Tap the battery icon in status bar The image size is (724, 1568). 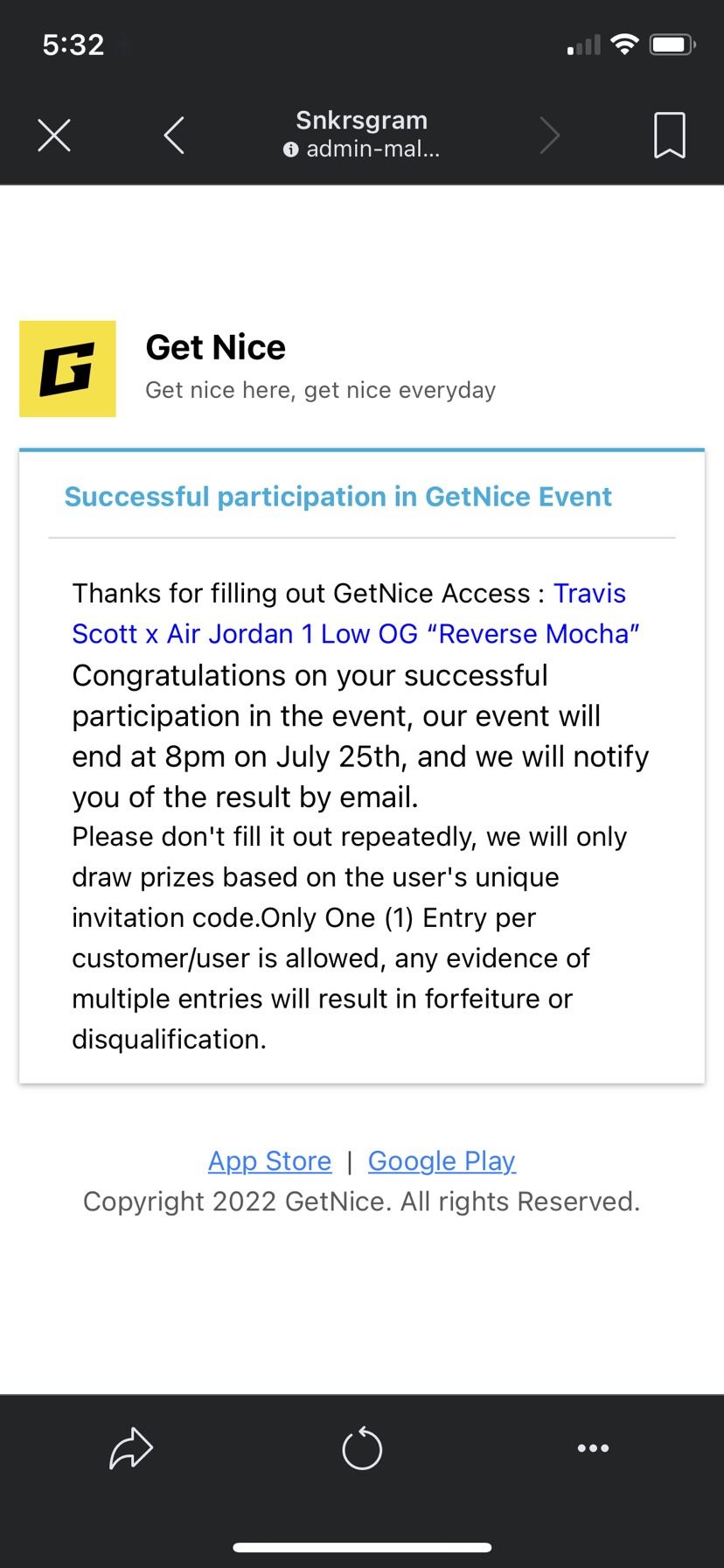click(x=672, y=45)
